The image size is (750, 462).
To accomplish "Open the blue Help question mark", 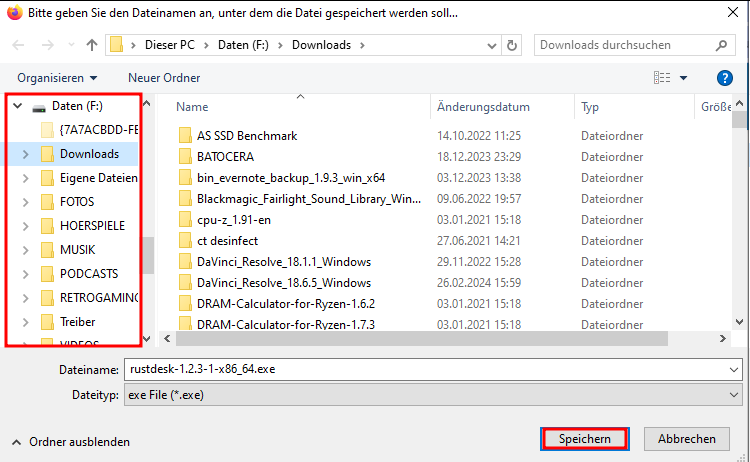I will click(x=725, y=77).
